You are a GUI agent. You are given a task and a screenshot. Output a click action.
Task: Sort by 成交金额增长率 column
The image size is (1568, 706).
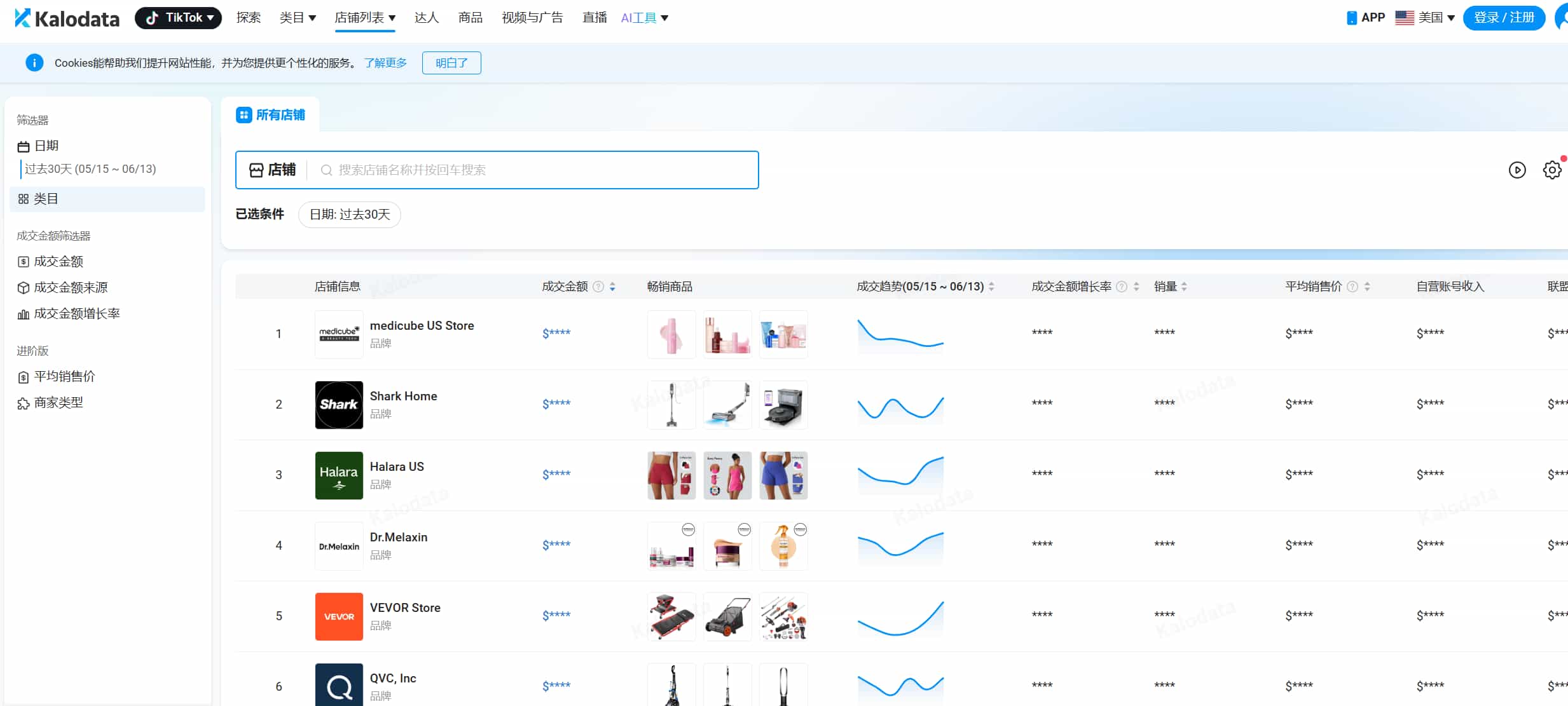[1136, 287]
